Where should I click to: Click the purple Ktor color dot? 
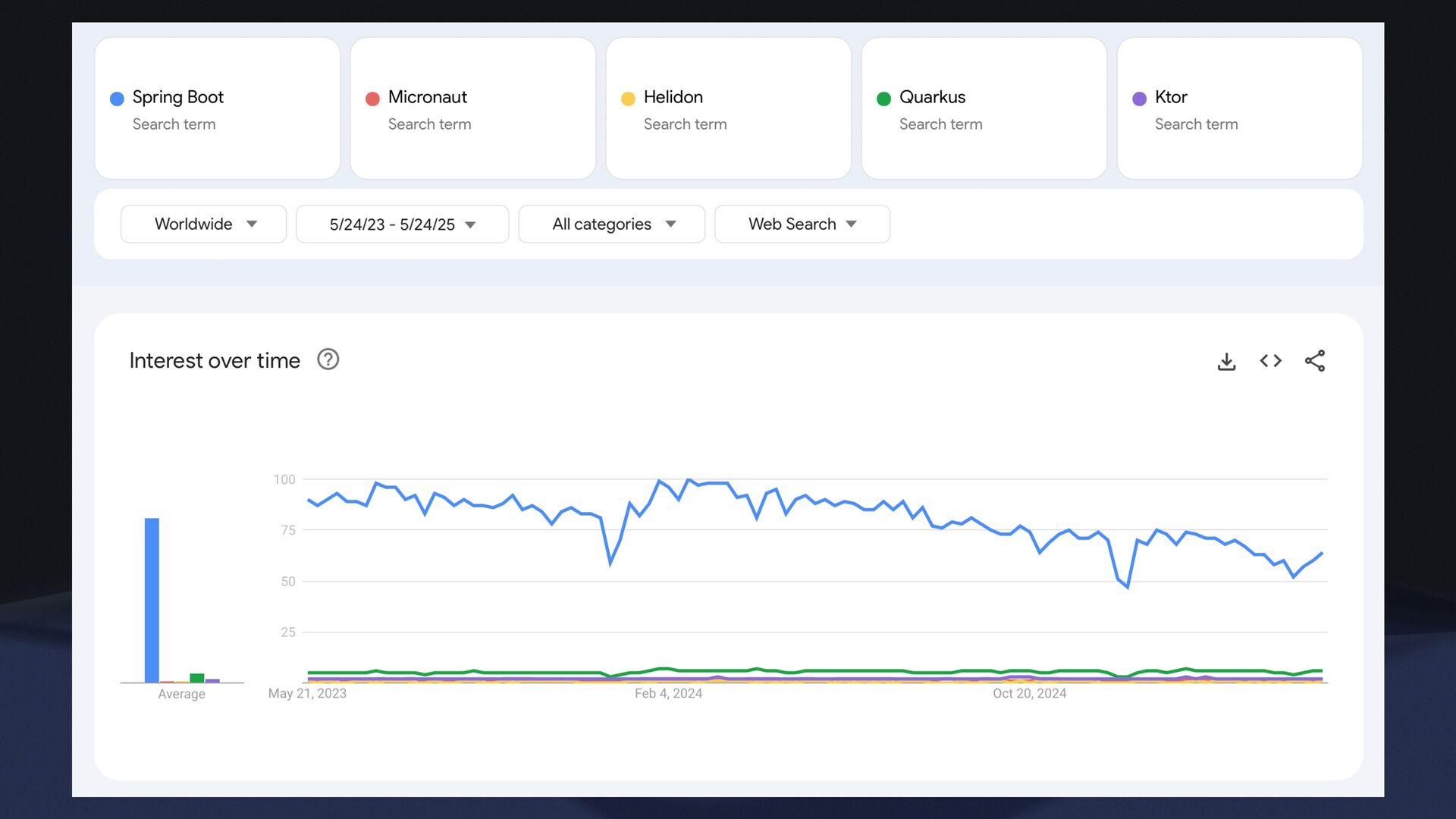coord(1139,99)
